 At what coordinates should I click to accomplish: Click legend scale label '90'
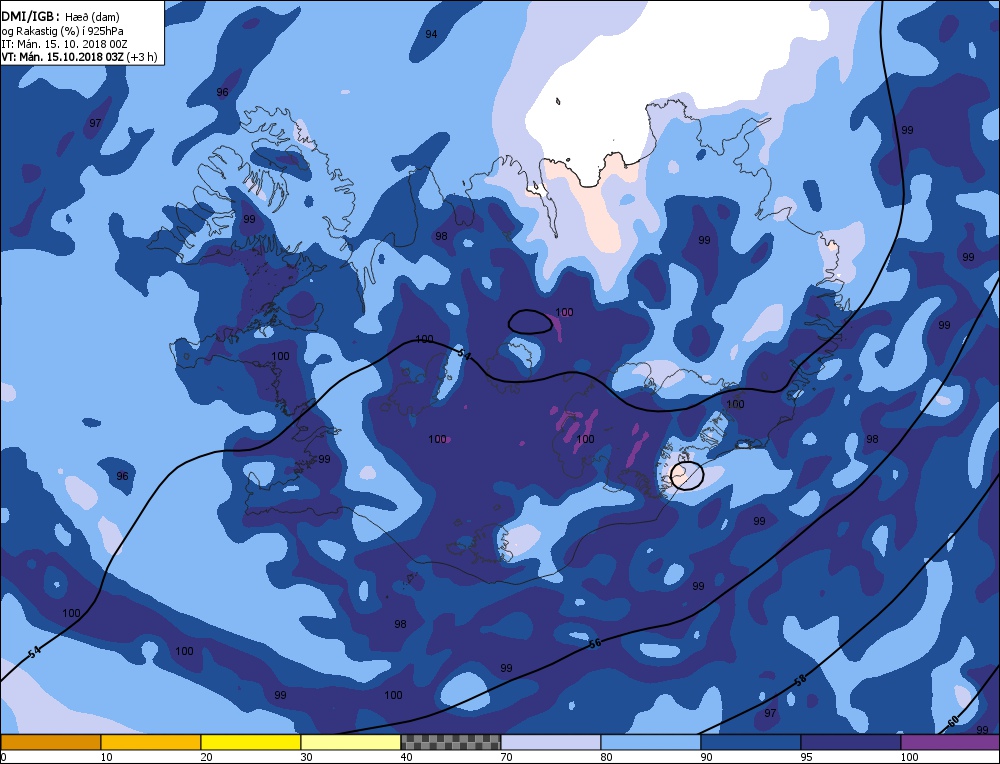(x=706, y=757)
